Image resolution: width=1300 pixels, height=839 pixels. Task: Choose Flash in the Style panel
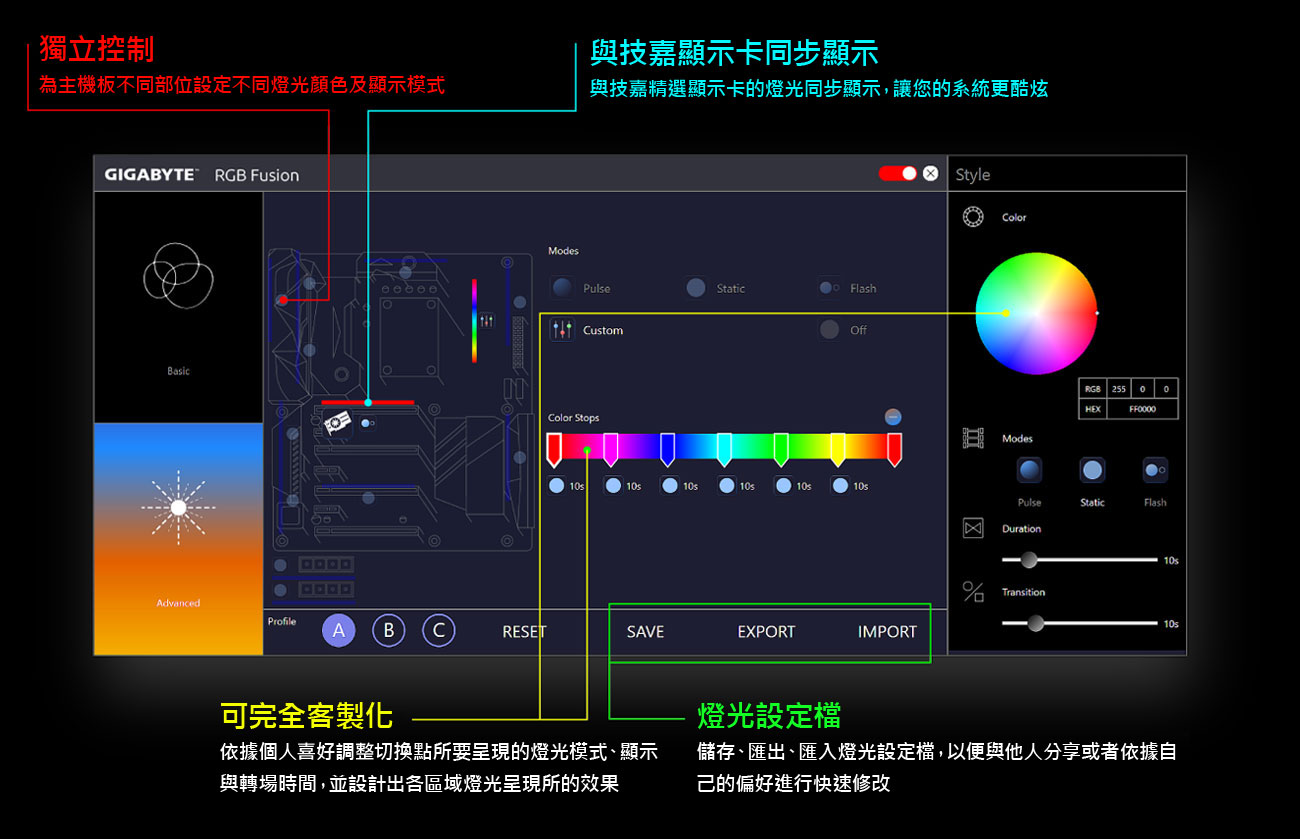coord(1155,470)
